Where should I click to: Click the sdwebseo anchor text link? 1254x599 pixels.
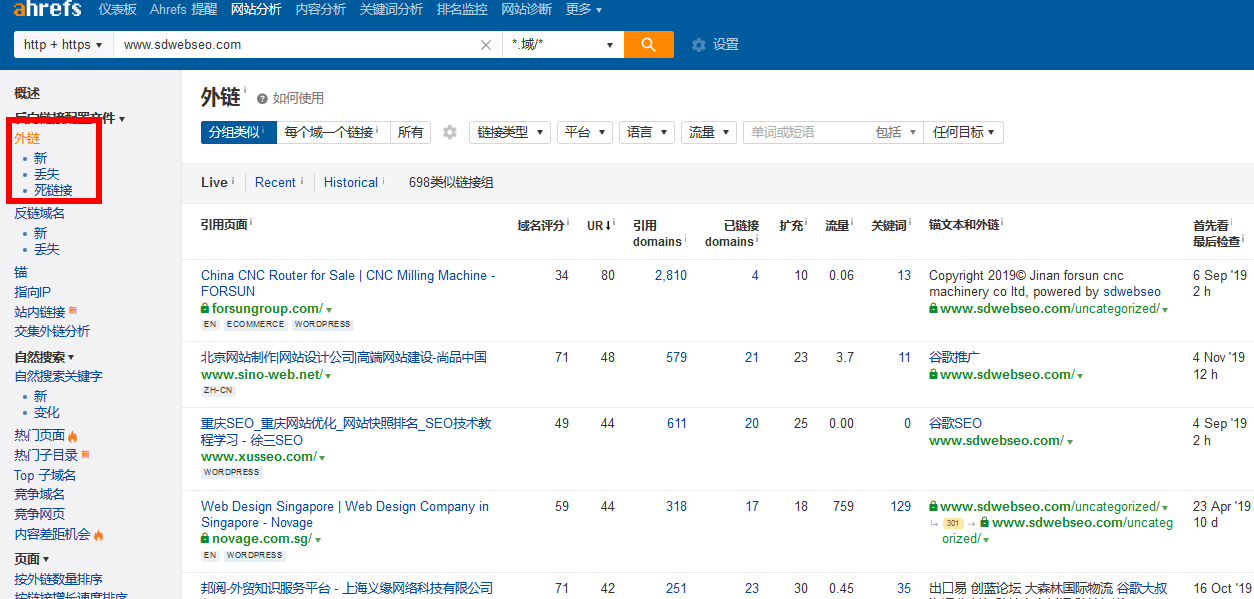[1132, 292]
